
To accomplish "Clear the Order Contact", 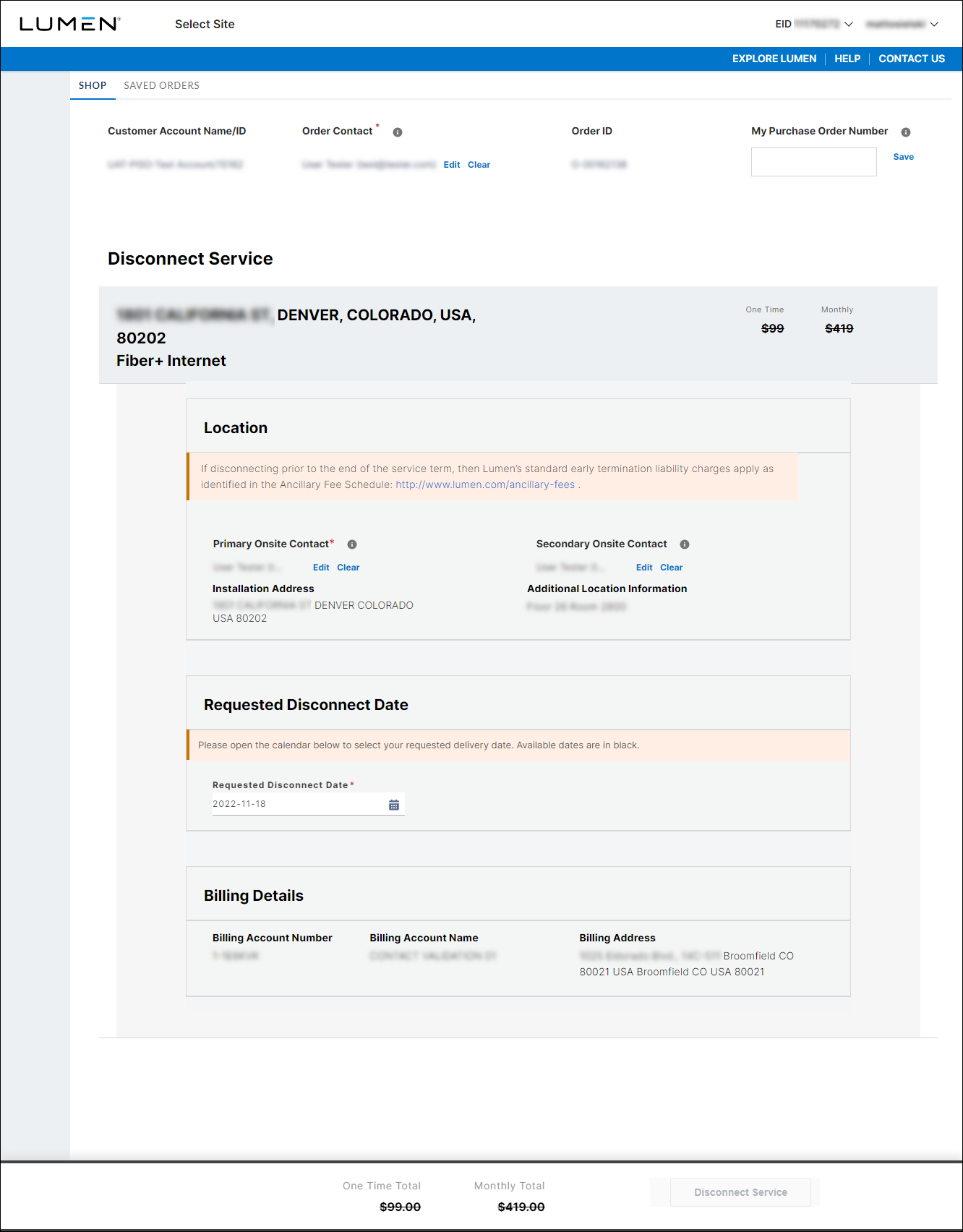I will coord(479,165).
